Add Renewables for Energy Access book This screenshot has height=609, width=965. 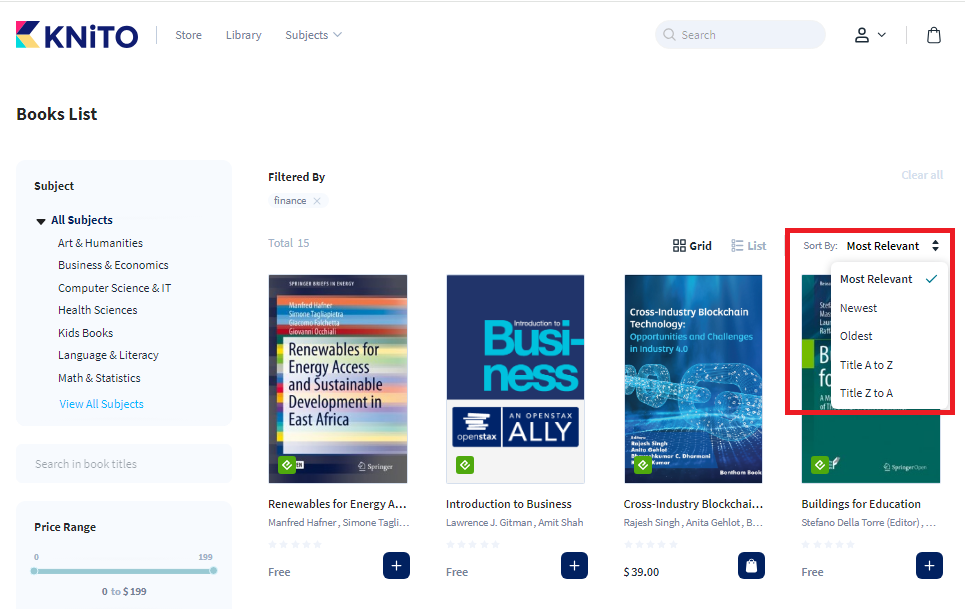(396, 566)
